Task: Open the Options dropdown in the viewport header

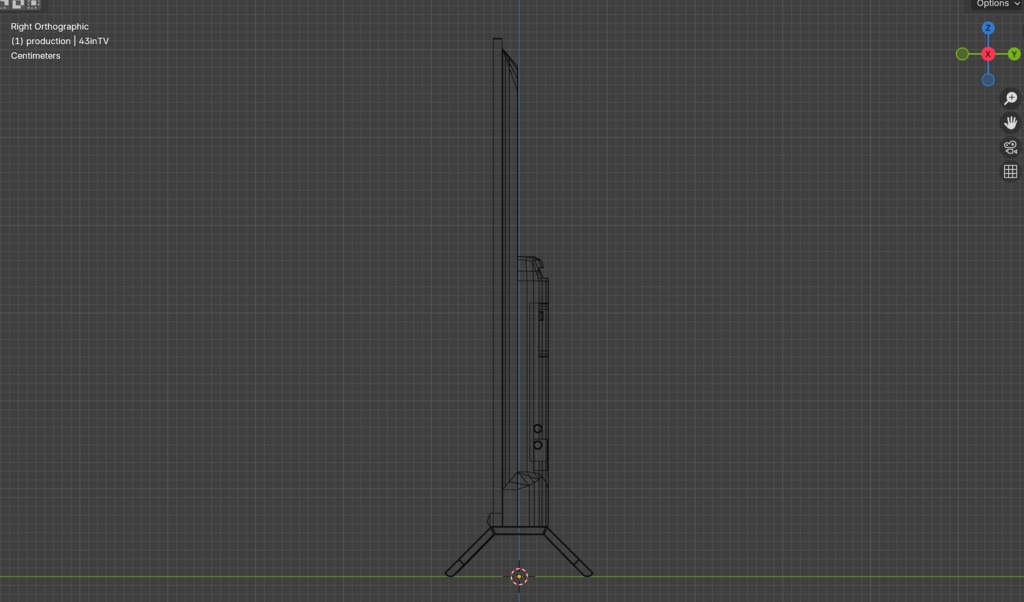Action: [997, 4]
